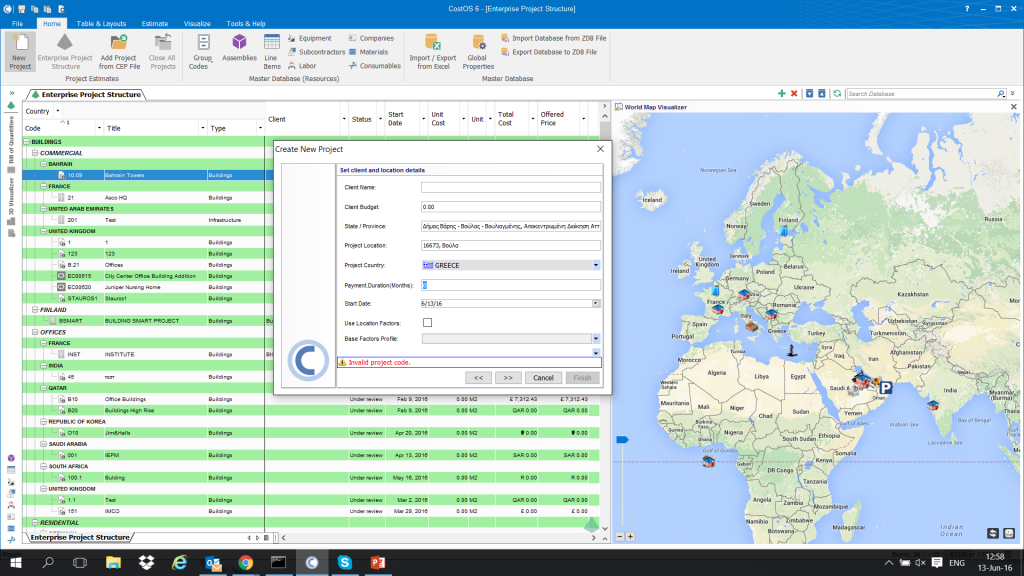This screenshot has width=1024, height=576.
Task: Click the bottom Enterprise Project Structure tab
Action: 80,537
